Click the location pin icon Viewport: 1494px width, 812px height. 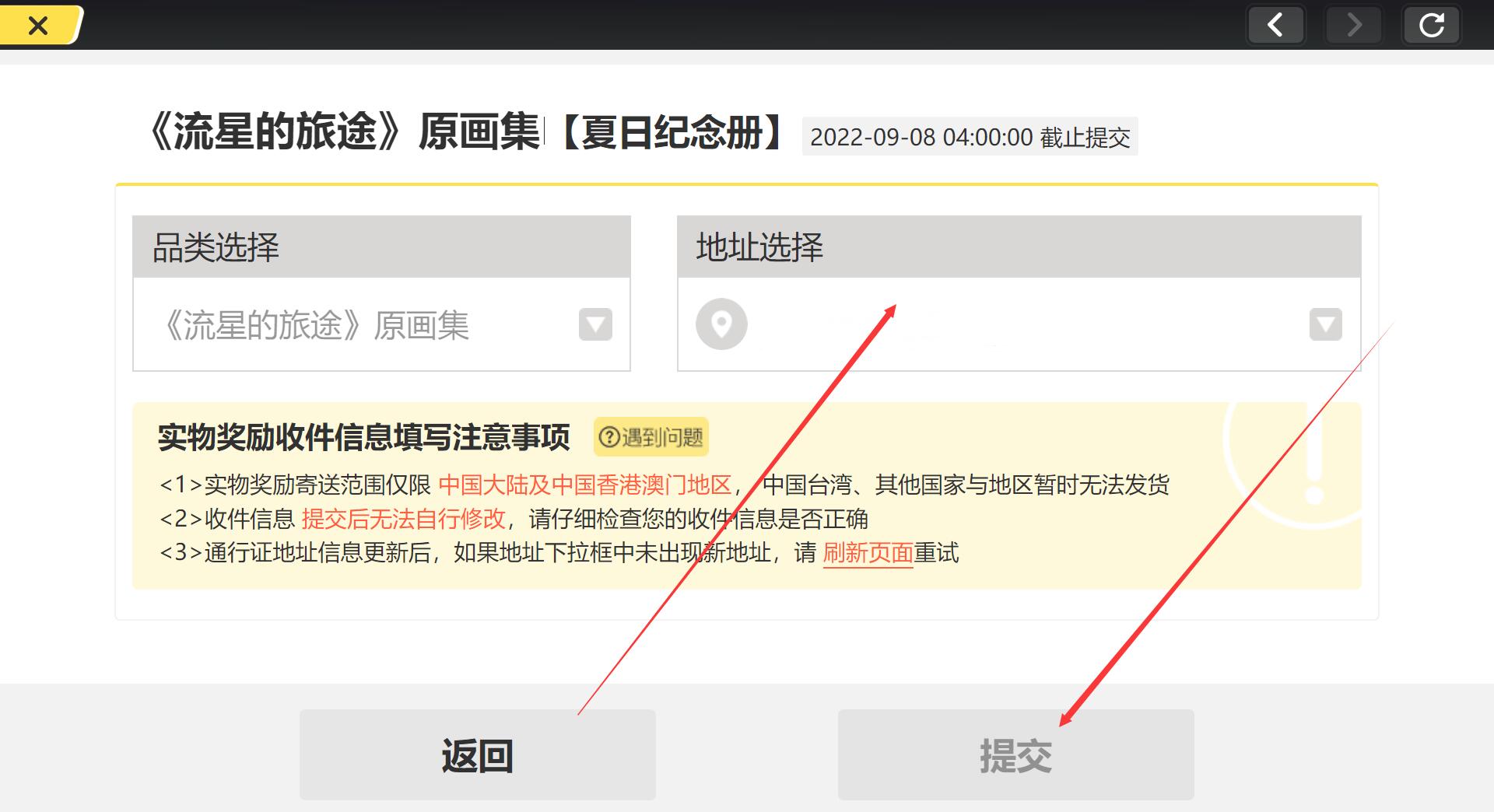721,324
